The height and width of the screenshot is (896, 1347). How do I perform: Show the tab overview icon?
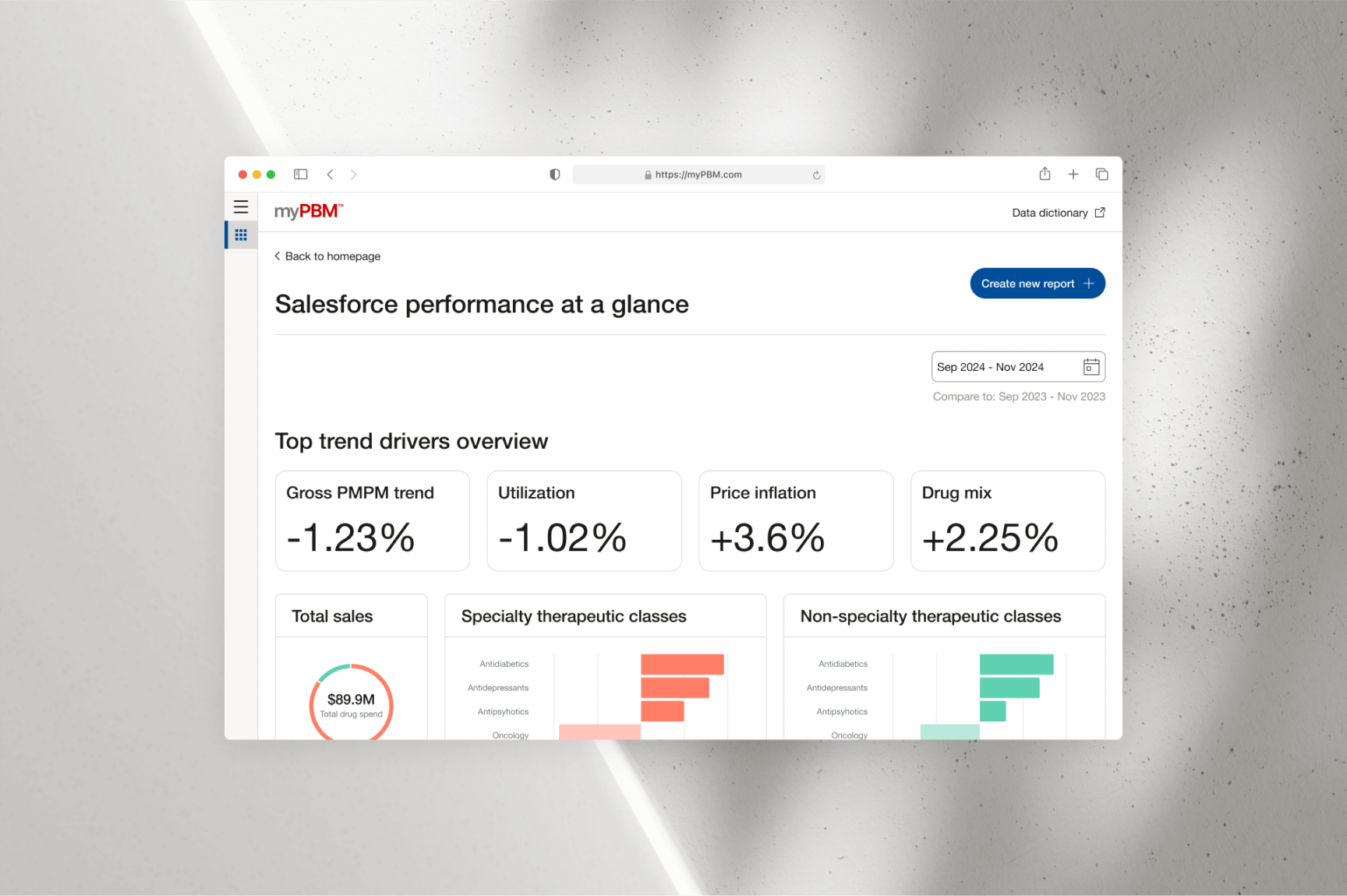1101,175
